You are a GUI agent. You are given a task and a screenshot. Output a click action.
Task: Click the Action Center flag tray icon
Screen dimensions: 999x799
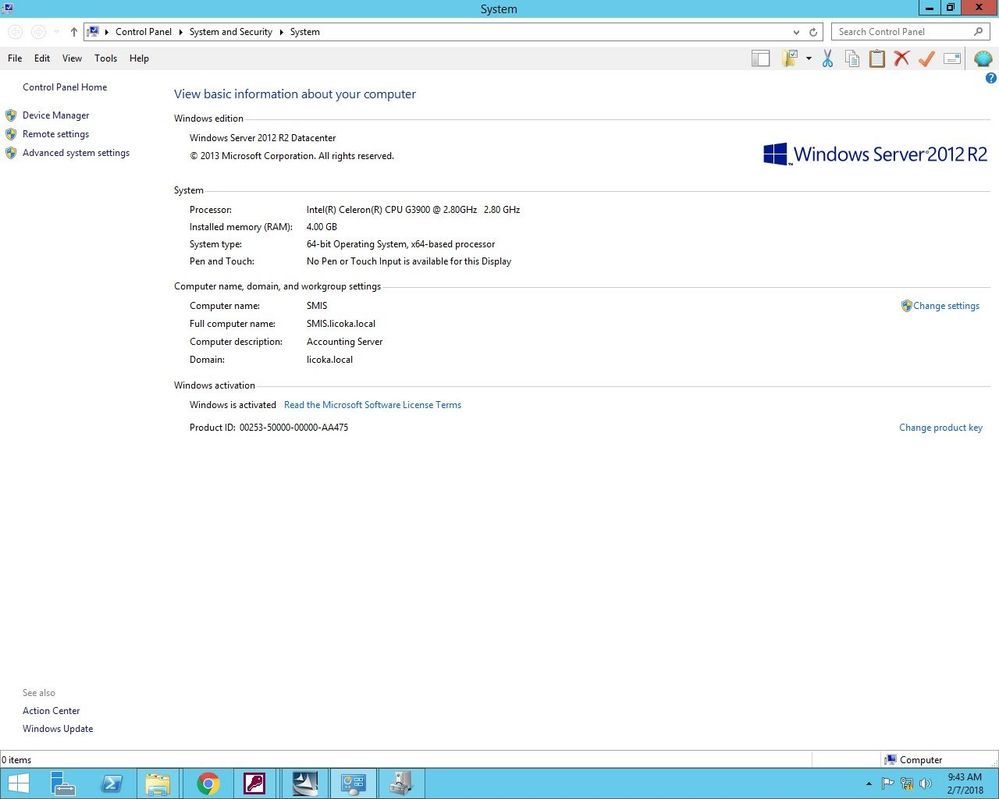point(887,784)
